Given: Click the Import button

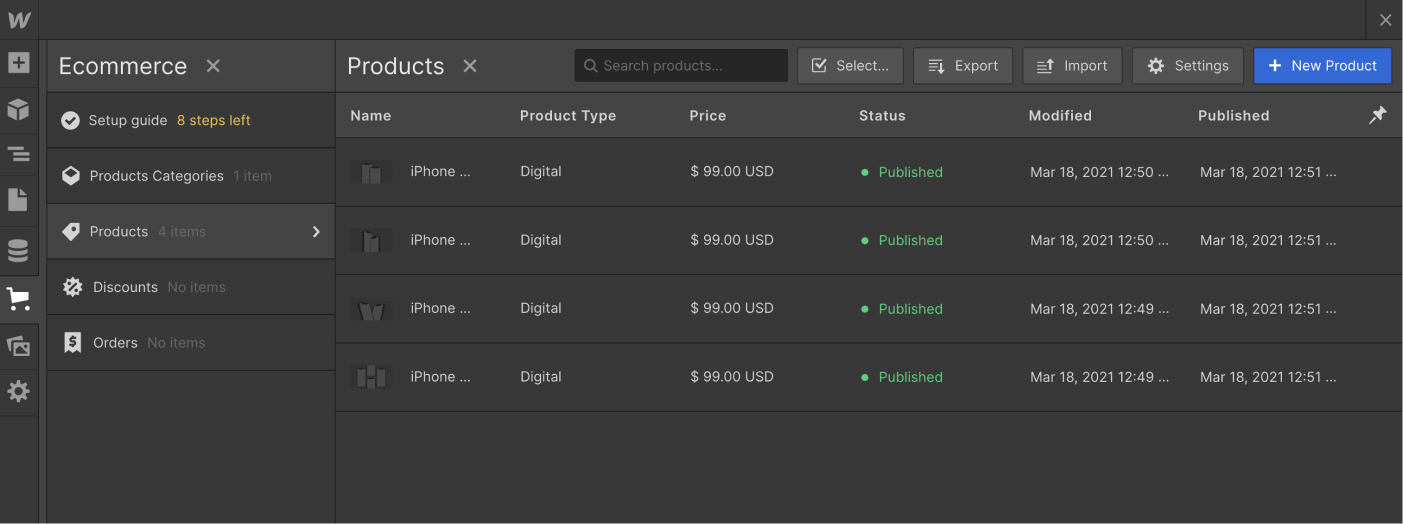Looking at the screenshot, I should (x=1072, y=66).
